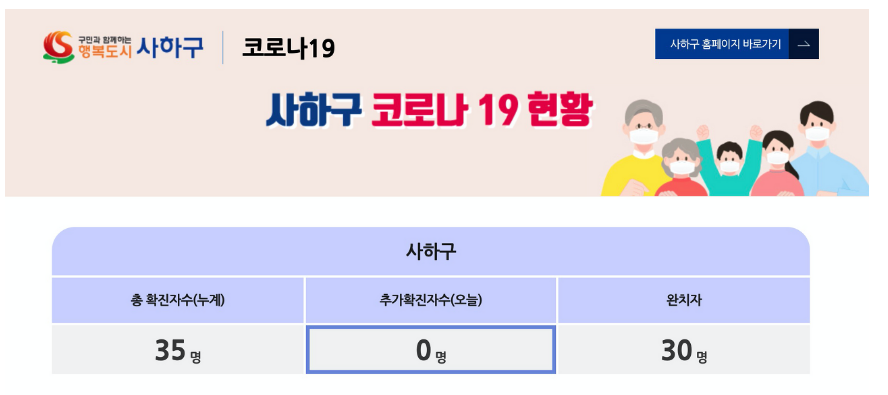888x395 pixels.
Task: Select the highlighted 0명 cell
Action: (x=430, y=350)
